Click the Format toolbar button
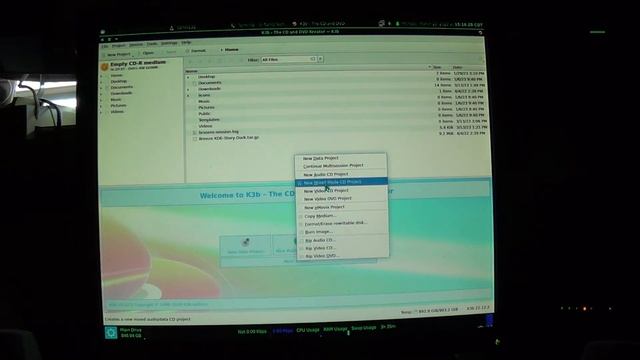 tap(196, 51)
